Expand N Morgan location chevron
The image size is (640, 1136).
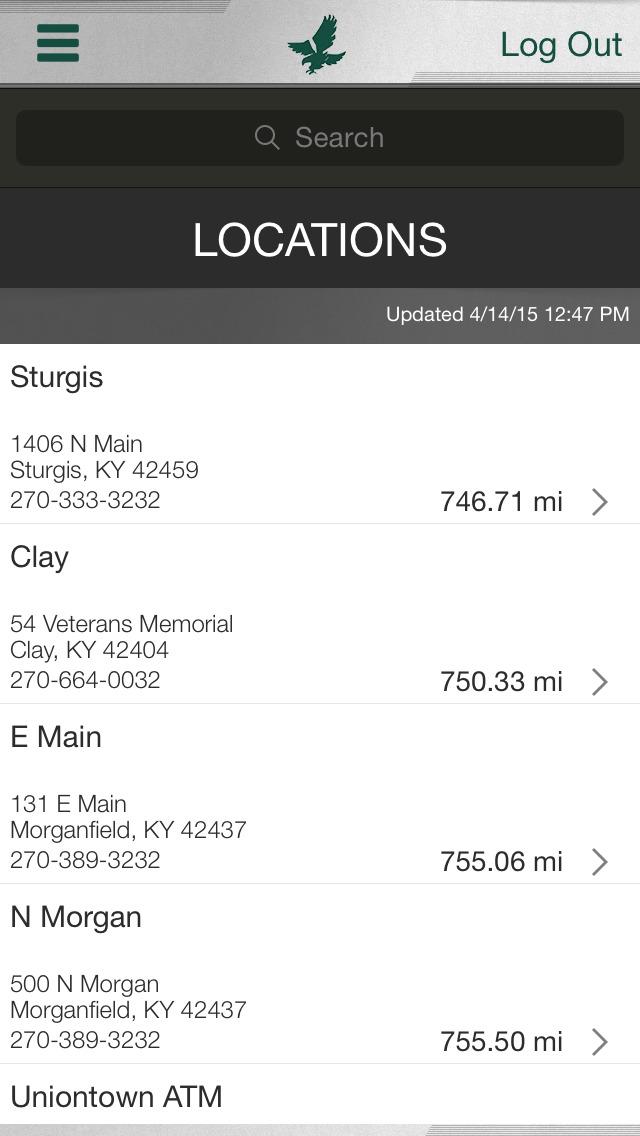[599, 1042]
